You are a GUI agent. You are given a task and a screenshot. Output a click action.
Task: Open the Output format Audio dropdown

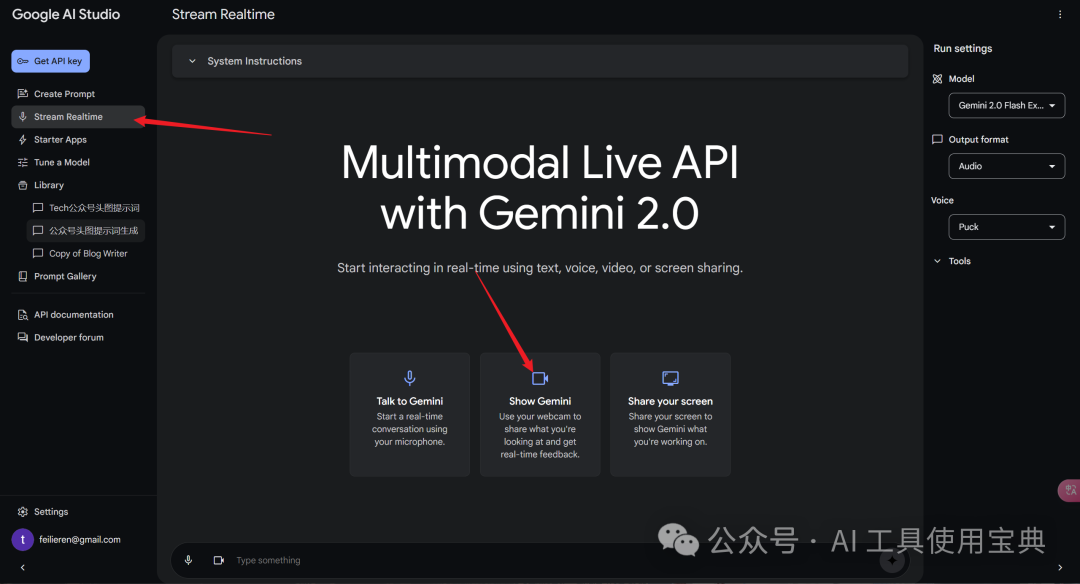[x=1006, y=166]
